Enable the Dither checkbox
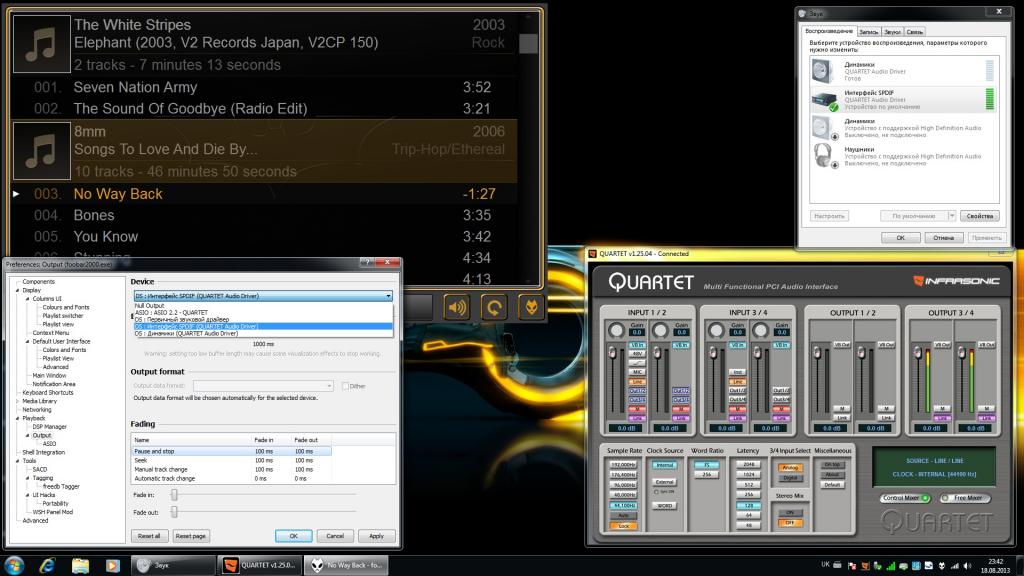The height and width of the screenshot is (576, 1024). click(x=346, y=386)
